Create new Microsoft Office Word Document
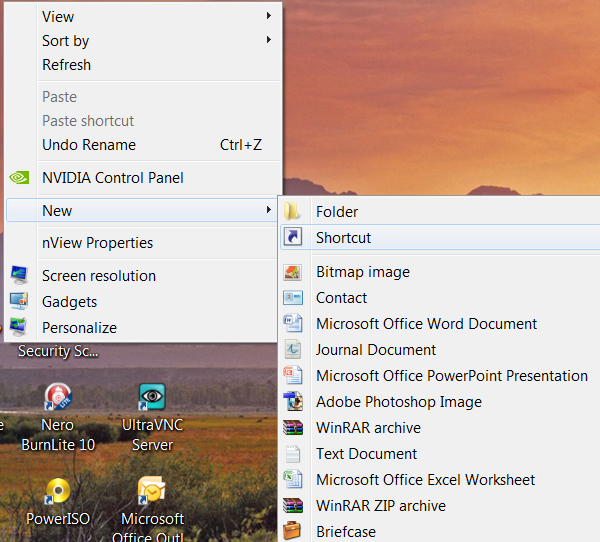Viewport: 600px width, 542px height. [x=440, y=324]
